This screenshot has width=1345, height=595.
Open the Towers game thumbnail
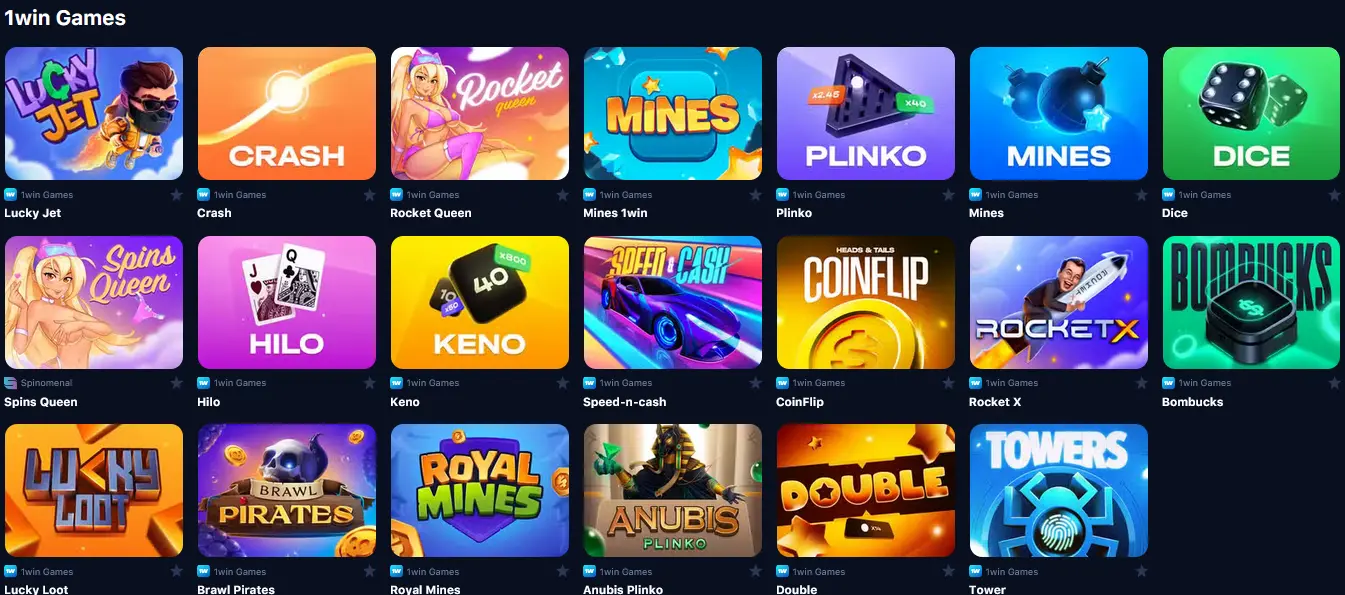[x=1059, y=490]
